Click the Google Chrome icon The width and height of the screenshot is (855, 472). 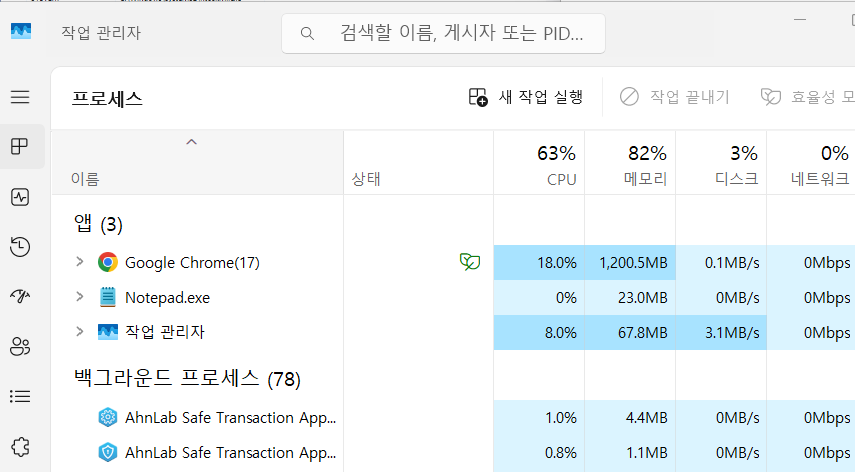tap(107, 262)
